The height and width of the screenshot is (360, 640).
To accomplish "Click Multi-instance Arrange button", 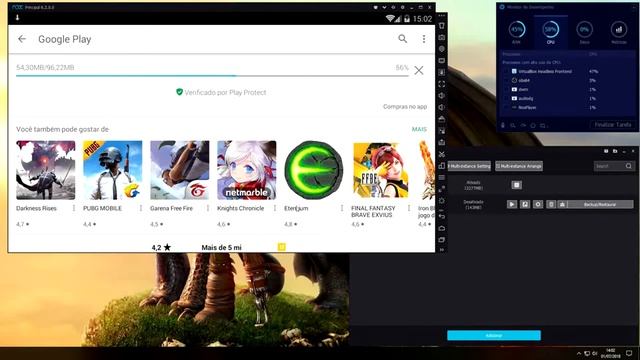I will (x=519, y=166).
